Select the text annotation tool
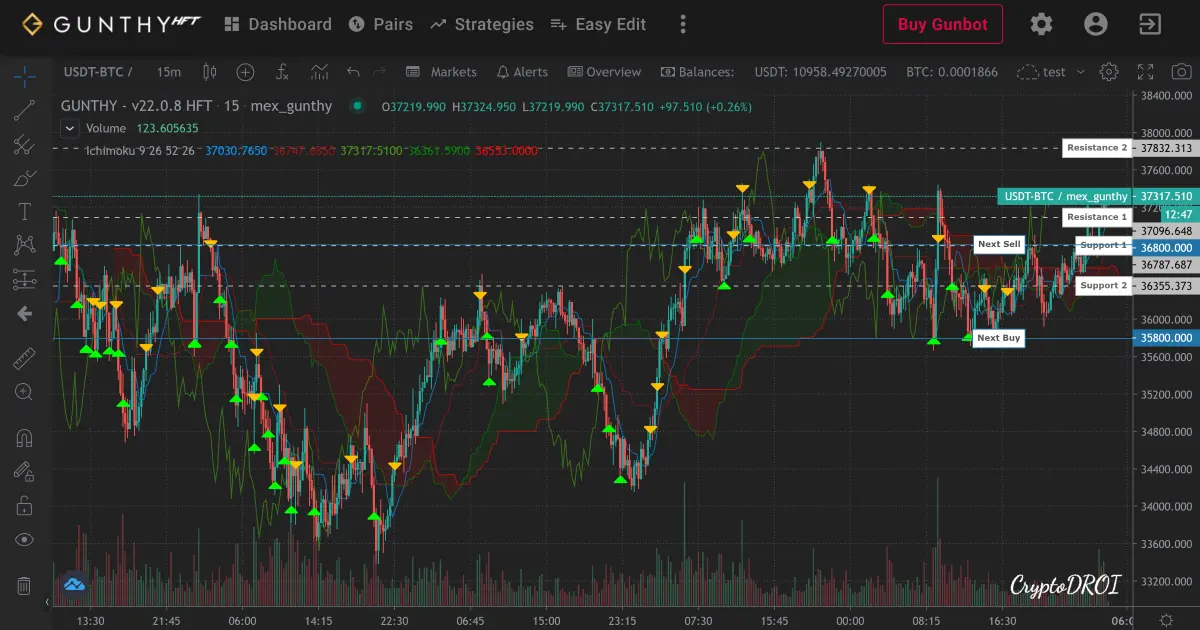The height and width of the screenshot is (630, 1200). point(24,211)
